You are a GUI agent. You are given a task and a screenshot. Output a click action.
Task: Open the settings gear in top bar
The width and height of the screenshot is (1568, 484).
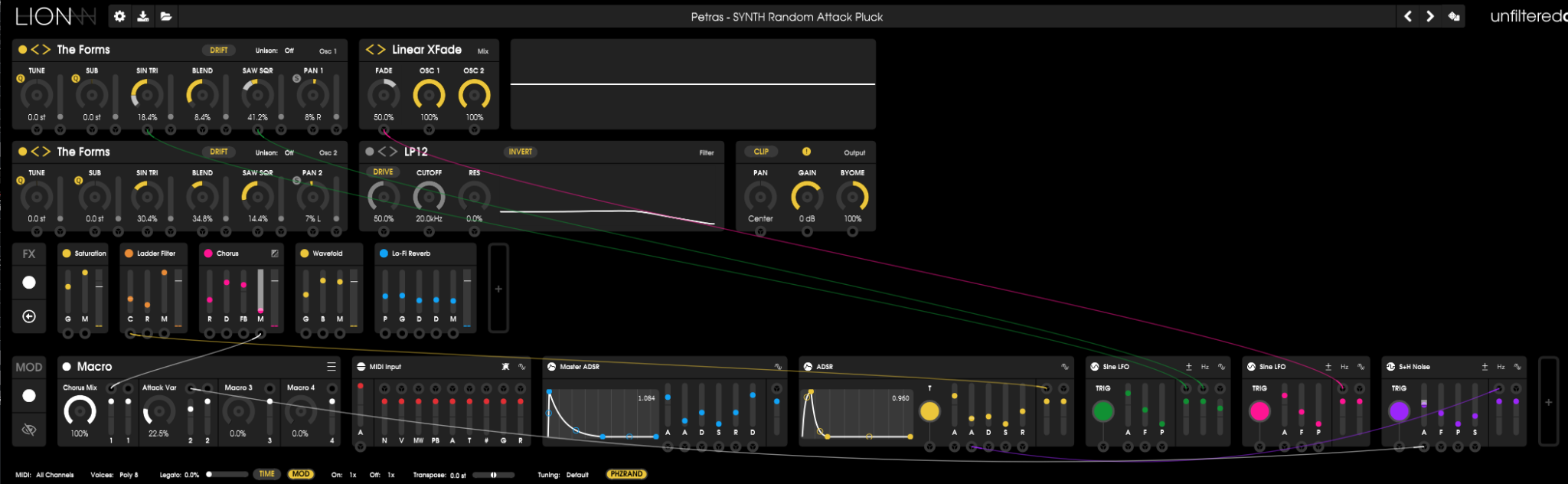119,16
